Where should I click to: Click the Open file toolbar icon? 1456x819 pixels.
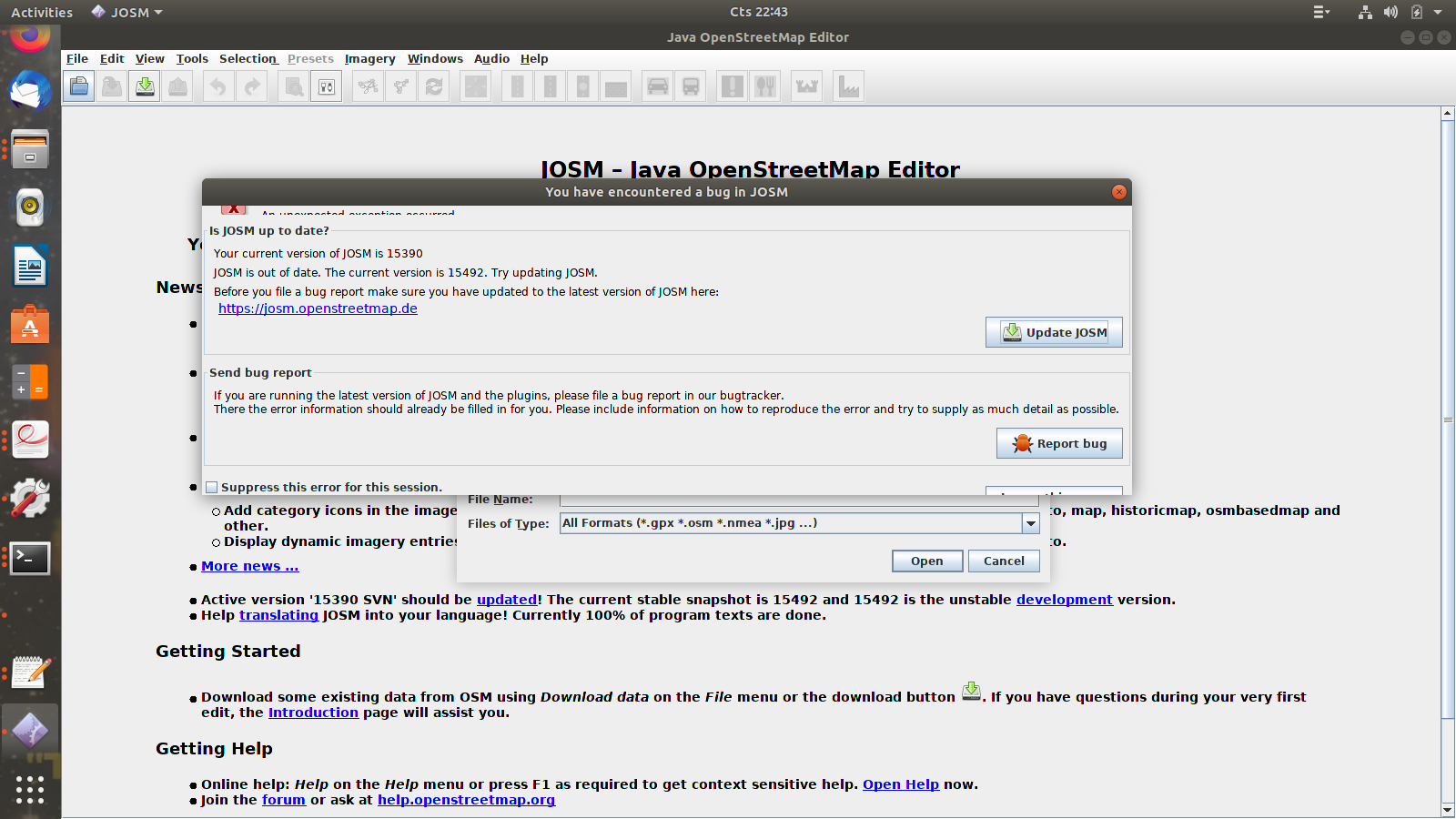(79, 86)
